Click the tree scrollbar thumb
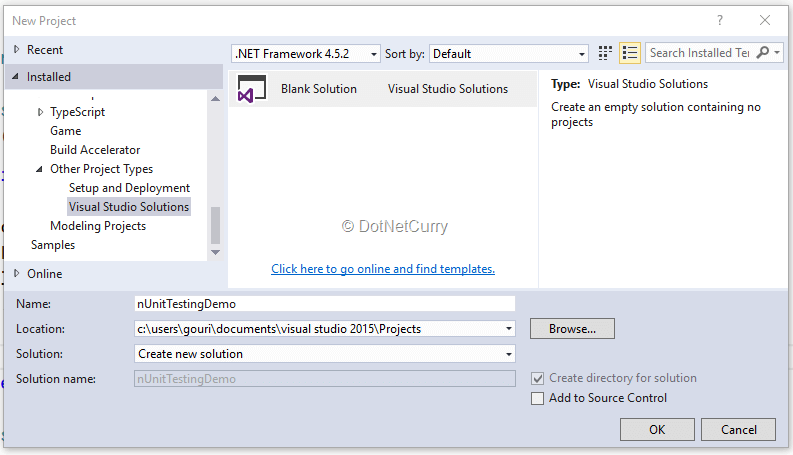The image size is (793, 455). coord(215,225)
